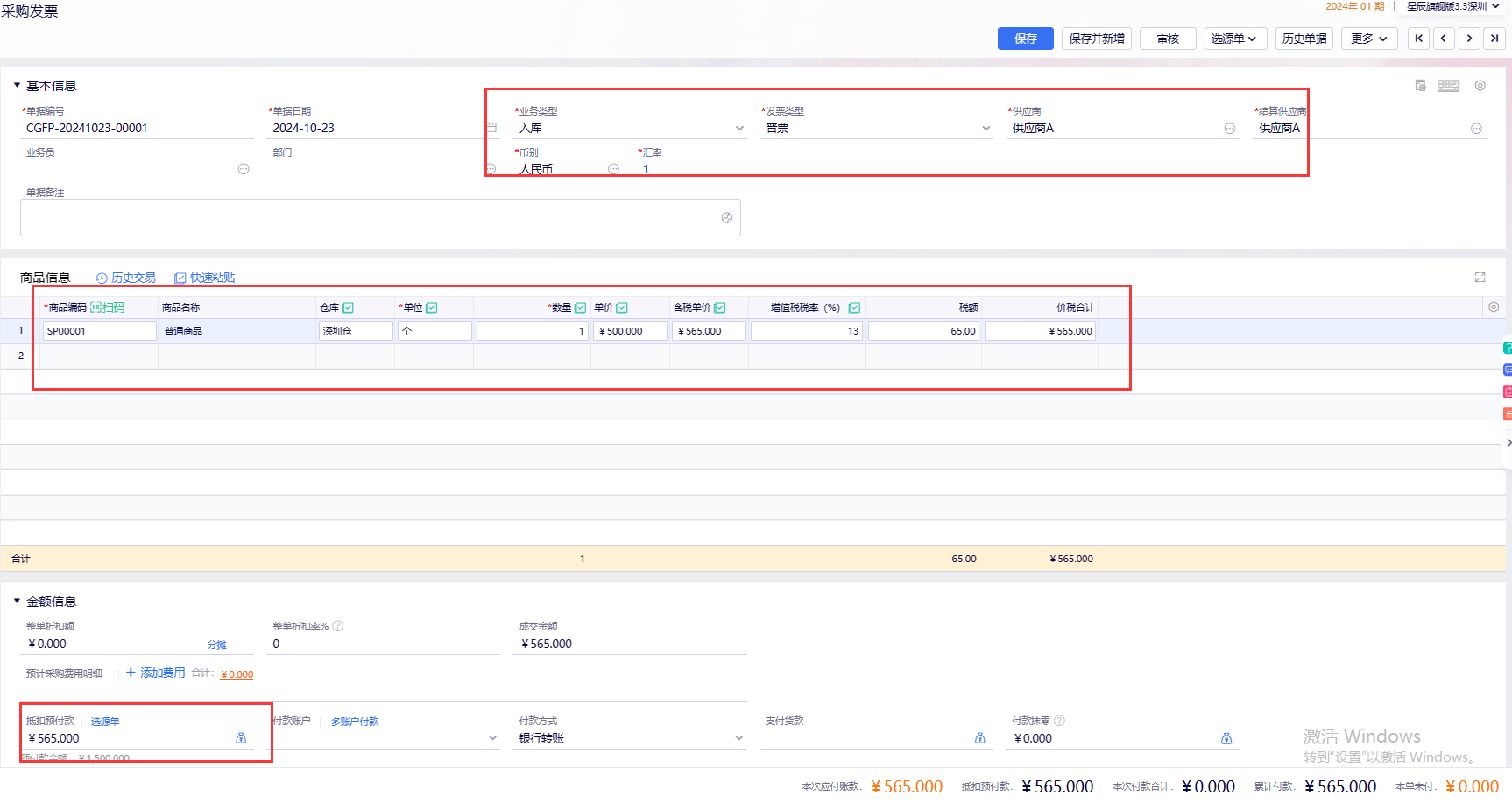Screen dimensions: 1512x803
Task: Toggle the 单位 column checkbox
Action: tap(432, 307)
